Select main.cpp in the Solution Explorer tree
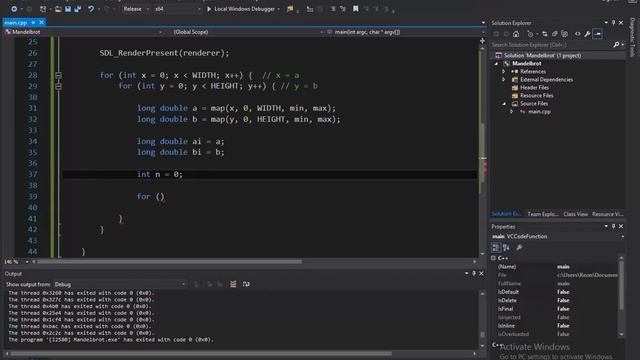640x360 pixels. pyautogui.click(x=539, y=111)
